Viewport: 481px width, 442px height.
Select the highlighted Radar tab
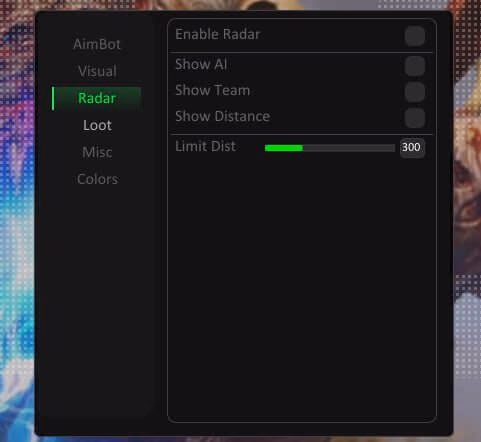click(97, 98)
